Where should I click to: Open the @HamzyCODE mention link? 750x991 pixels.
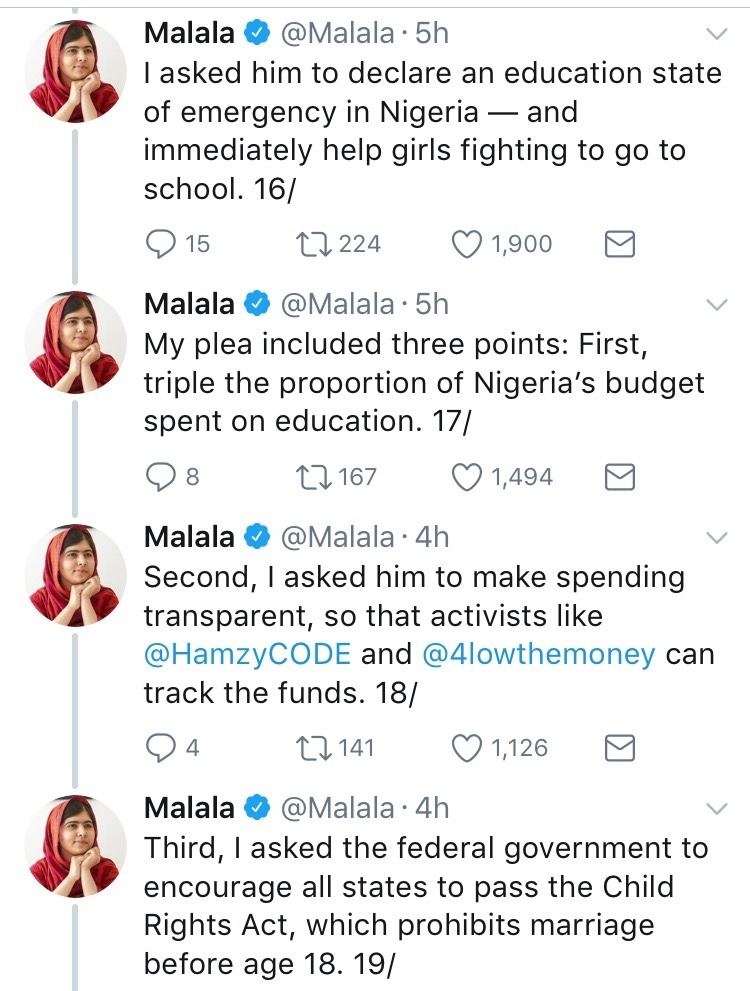(x=247, y=655)
